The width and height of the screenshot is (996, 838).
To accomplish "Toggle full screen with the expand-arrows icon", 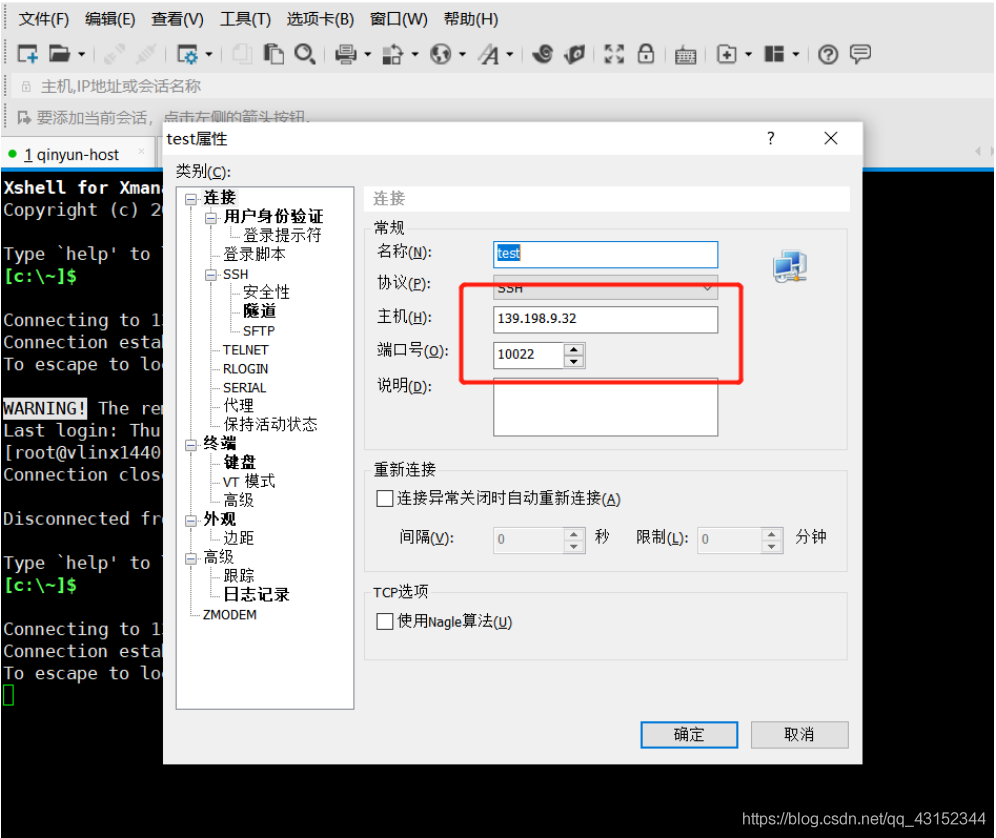I will [x=614, y=55].
